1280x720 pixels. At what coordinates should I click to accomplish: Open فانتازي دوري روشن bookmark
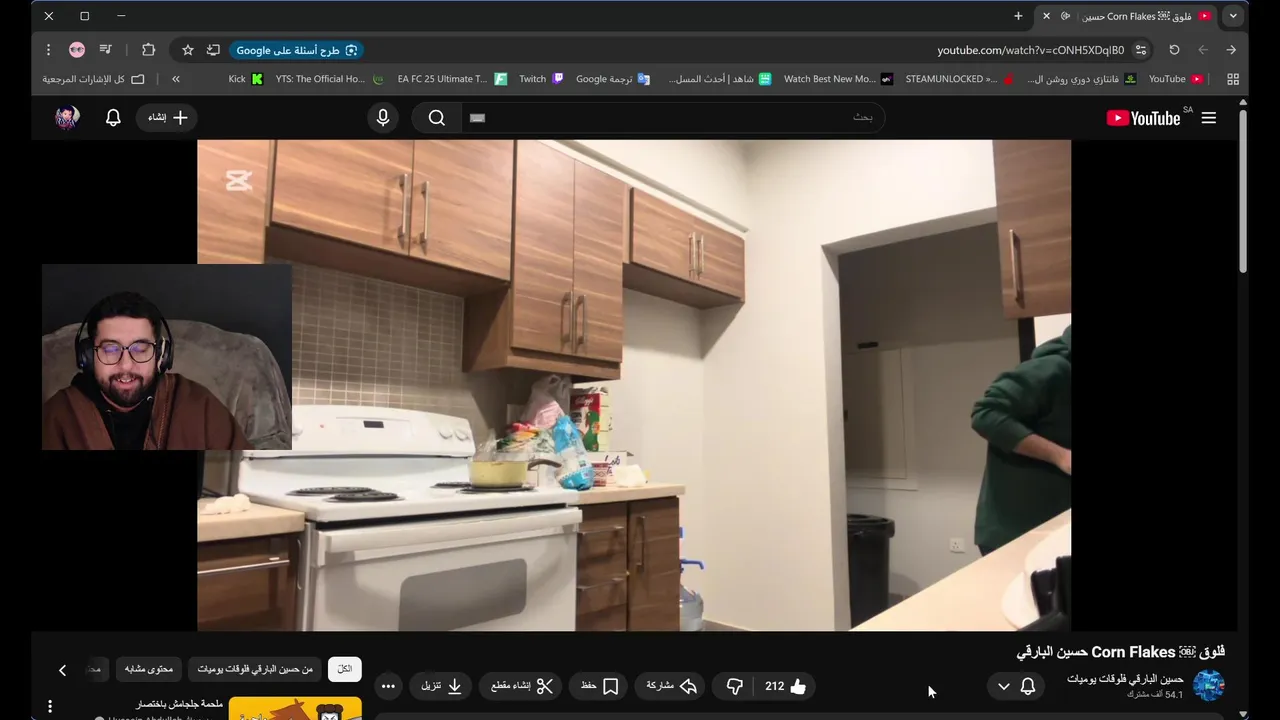(1082, 79)
